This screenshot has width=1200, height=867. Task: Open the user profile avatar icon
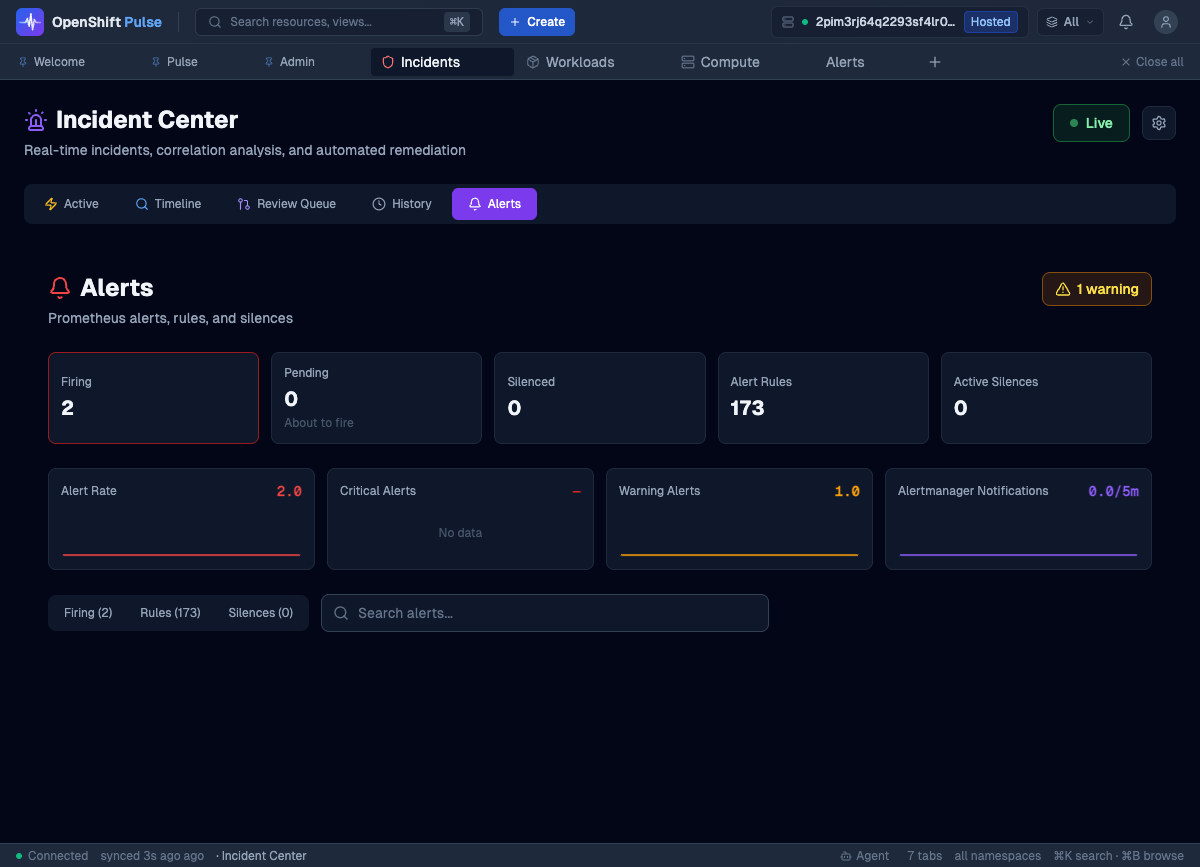coord(1165,22)
